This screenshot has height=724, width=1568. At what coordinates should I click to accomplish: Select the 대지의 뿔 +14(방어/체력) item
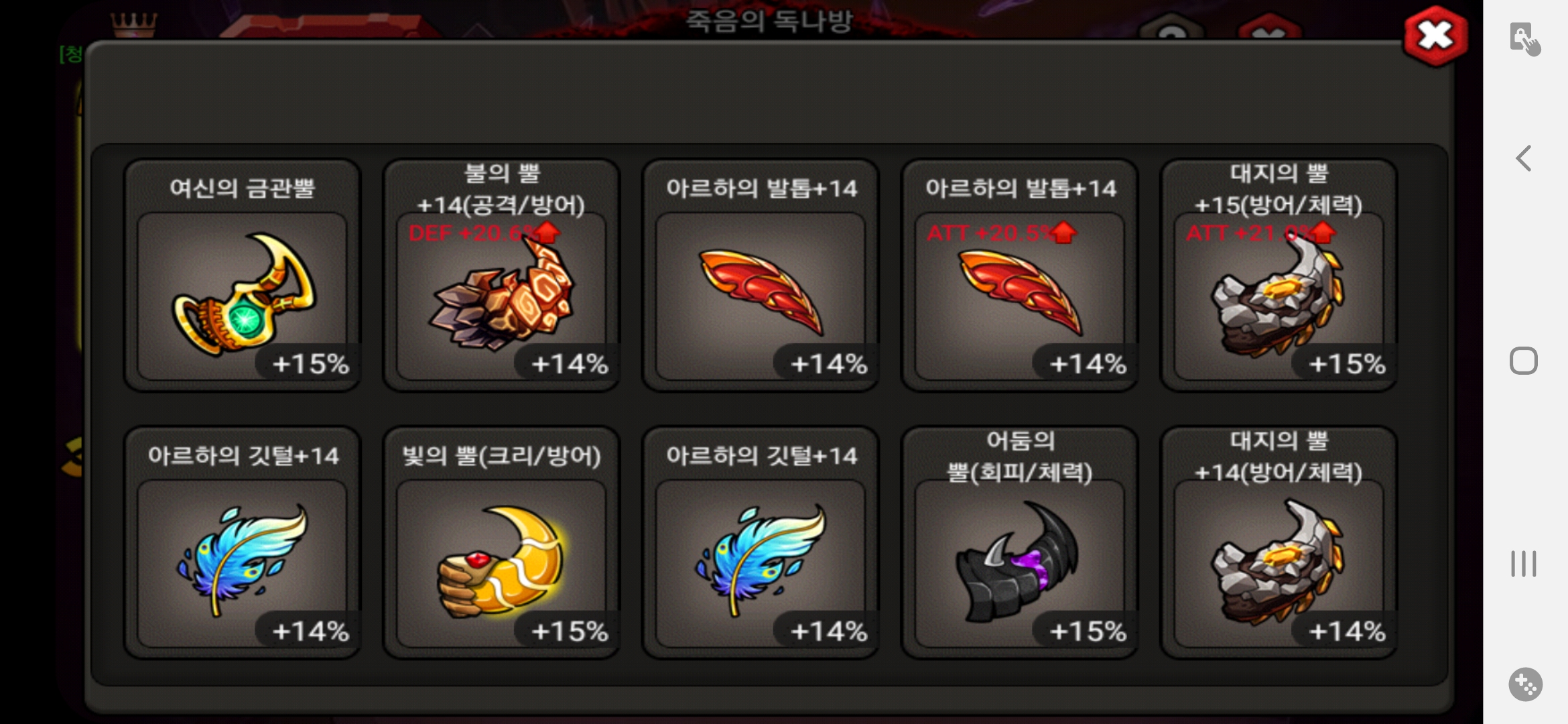1279,542
